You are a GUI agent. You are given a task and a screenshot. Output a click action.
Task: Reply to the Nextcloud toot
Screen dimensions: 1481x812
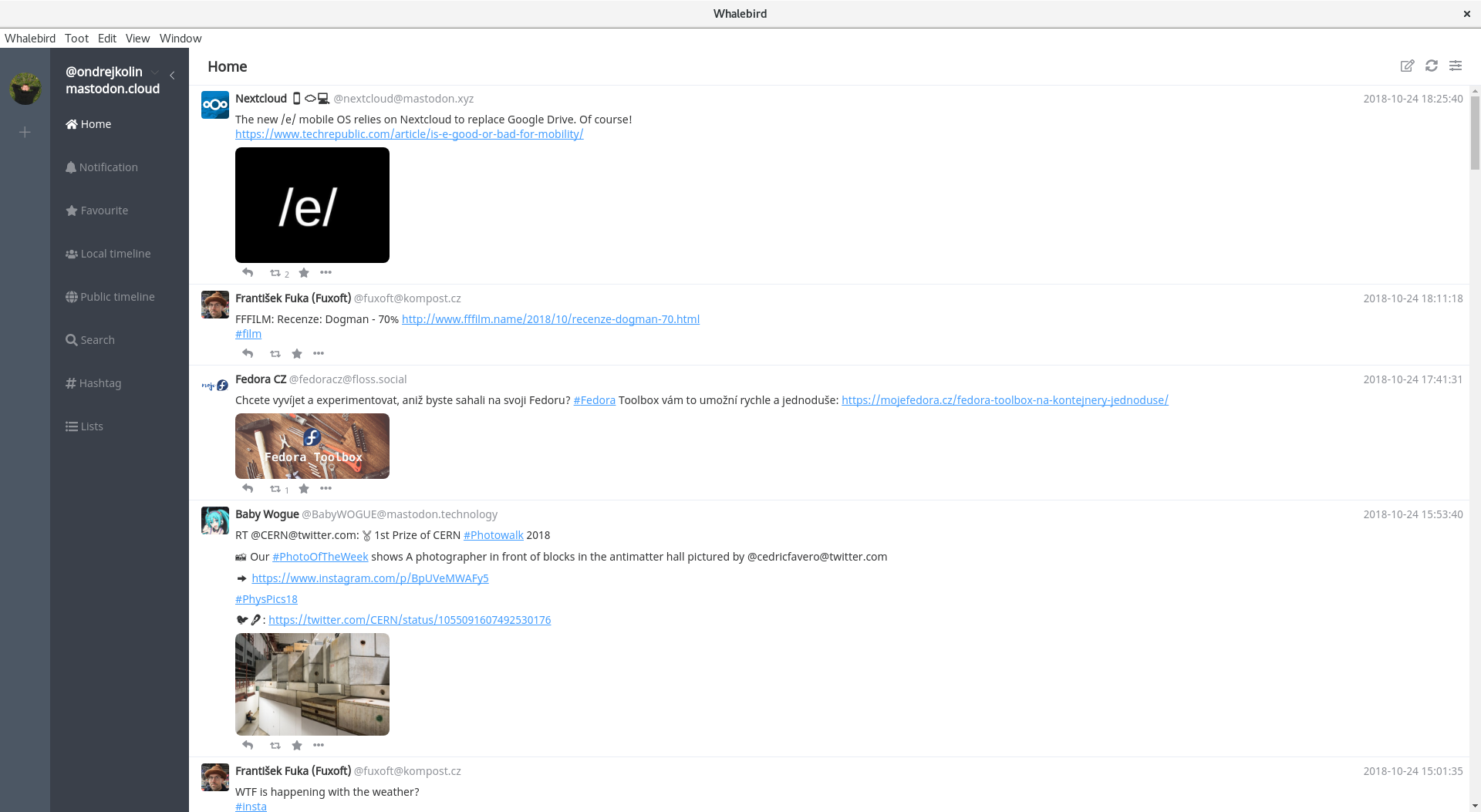click(248, 273)
